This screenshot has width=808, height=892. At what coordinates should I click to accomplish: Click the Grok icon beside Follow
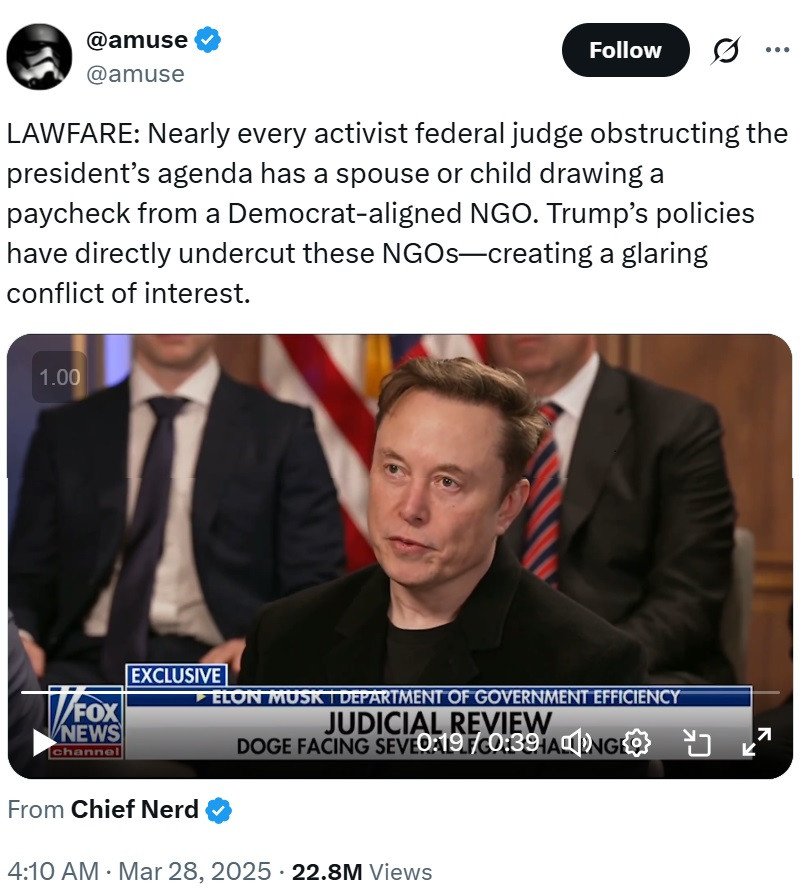coord(726,50)
